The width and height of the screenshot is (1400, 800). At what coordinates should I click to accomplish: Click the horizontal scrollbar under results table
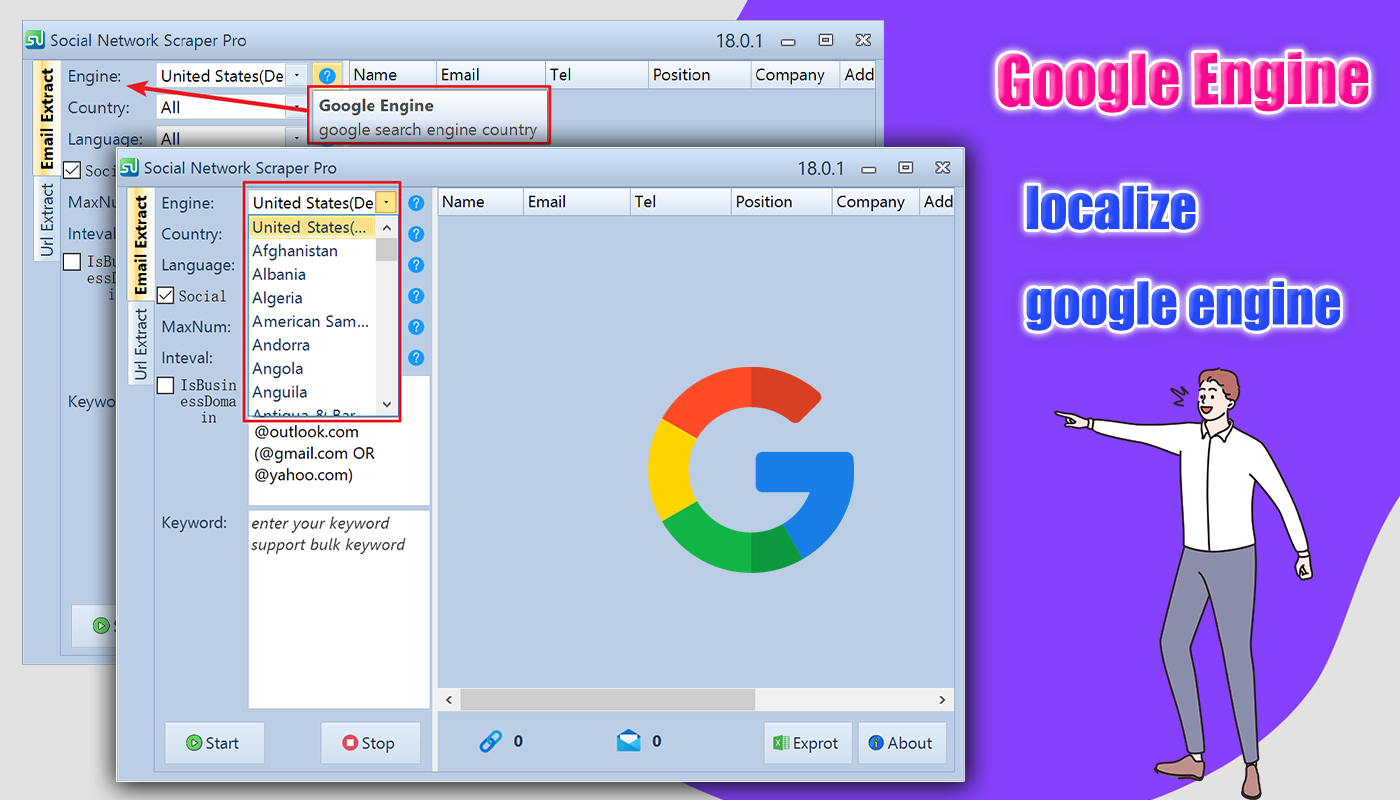(x=696, y=700)
